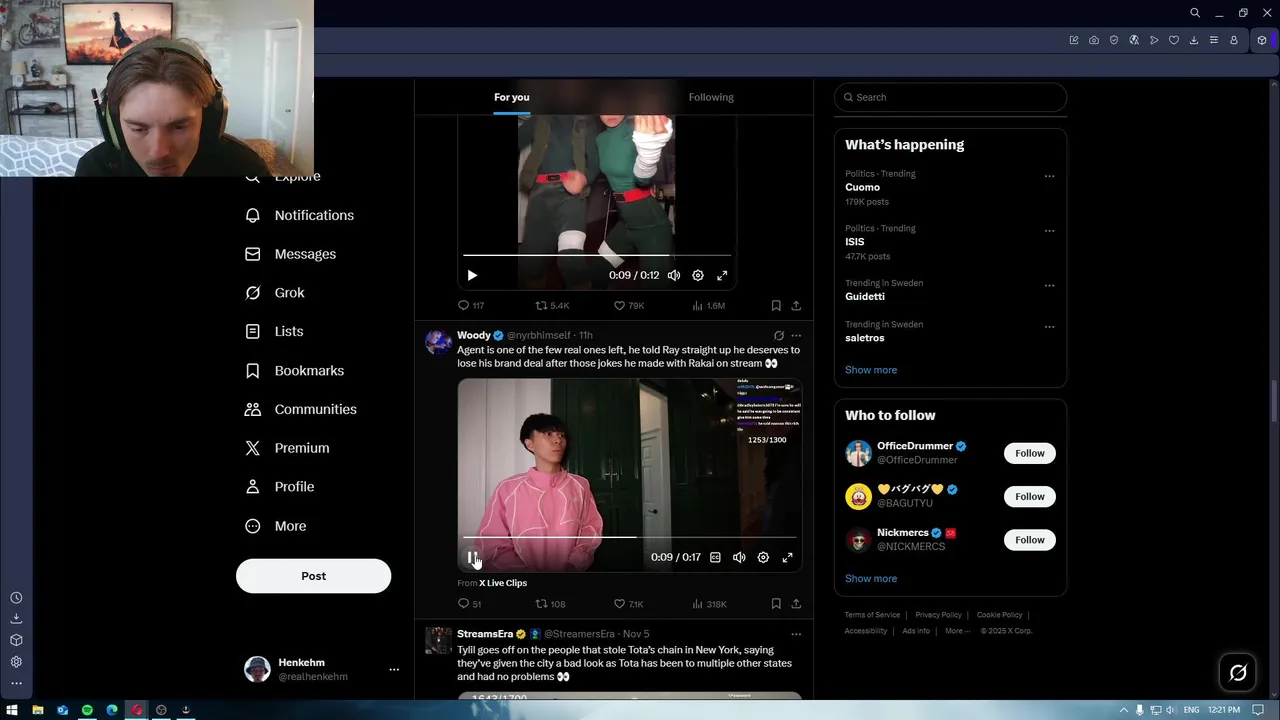Share the top dance video post
This screenshot has width=1280, height=720.
pyautogui.click(x=796, y=305)
